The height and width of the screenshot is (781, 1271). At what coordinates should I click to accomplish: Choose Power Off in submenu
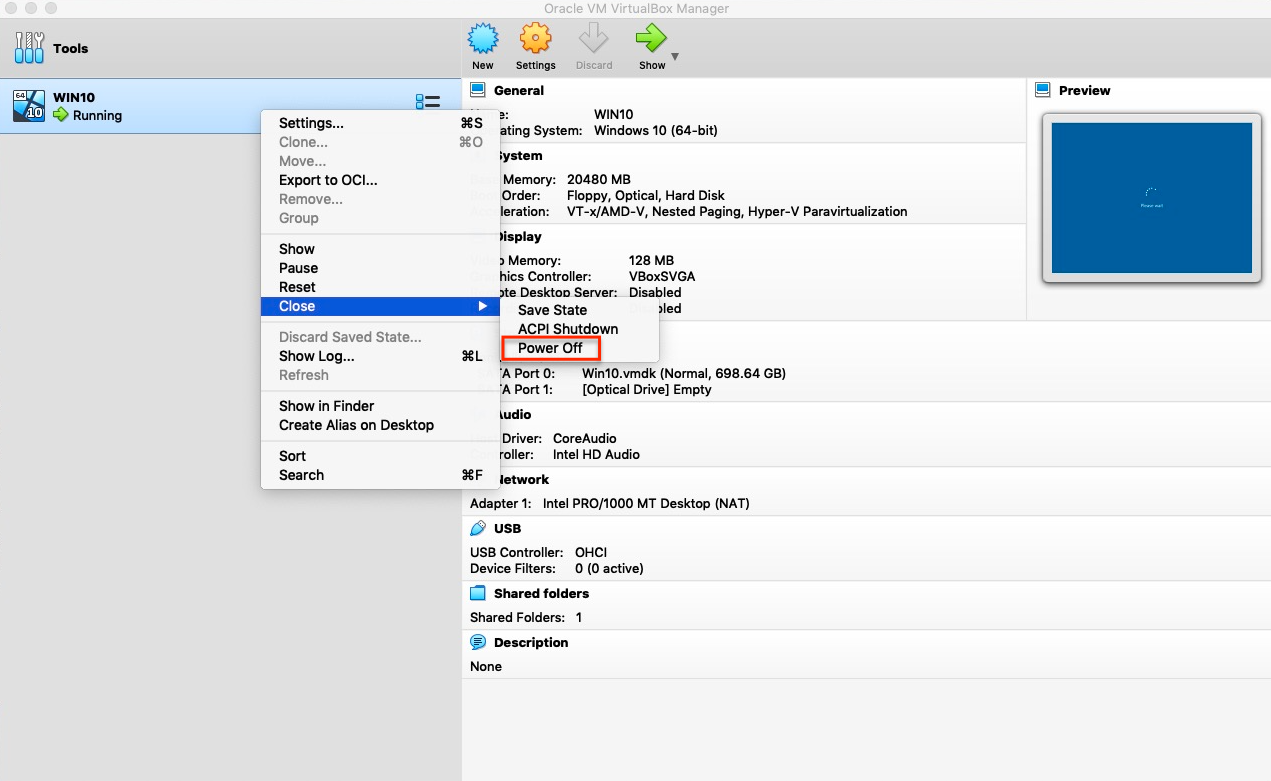[580, 348]
